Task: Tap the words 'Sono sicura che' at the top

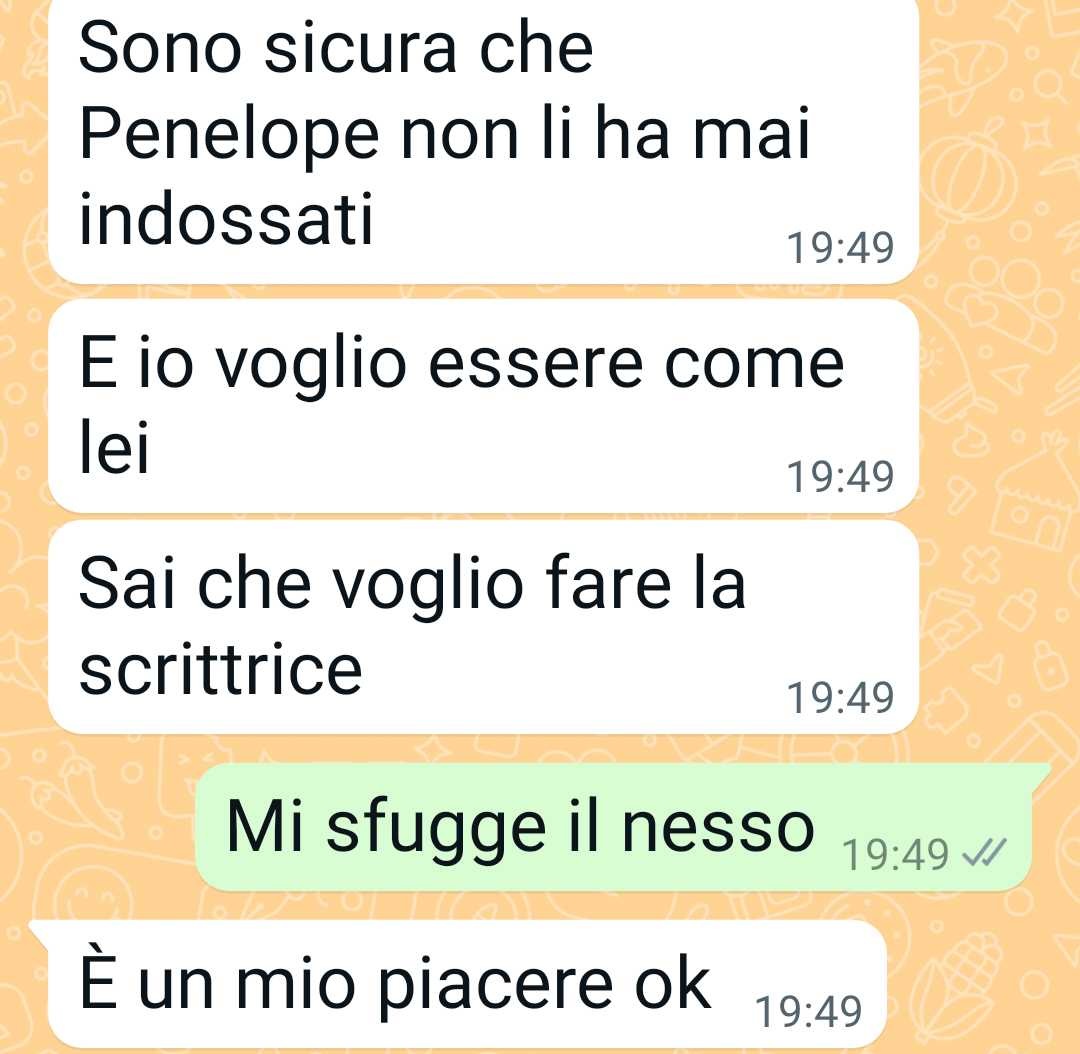Action: click(335, 48)
